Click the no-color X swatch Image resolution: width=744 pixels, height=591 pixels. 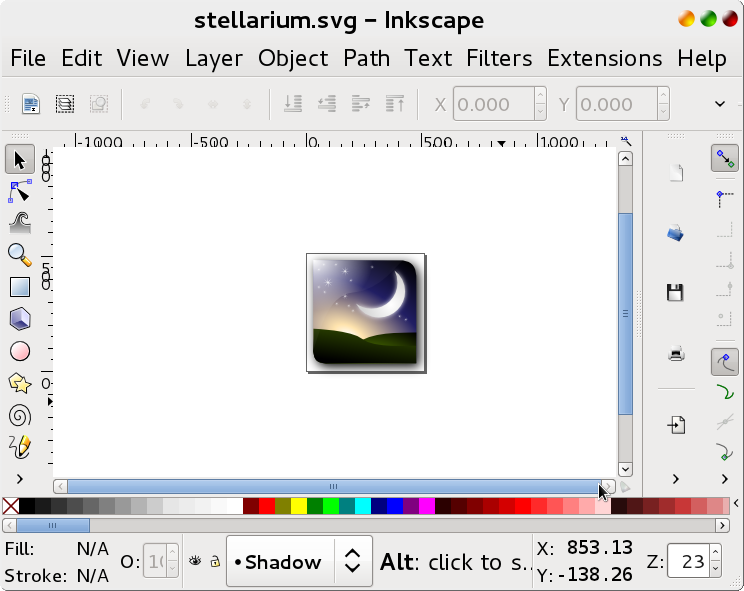pos(10,506)
